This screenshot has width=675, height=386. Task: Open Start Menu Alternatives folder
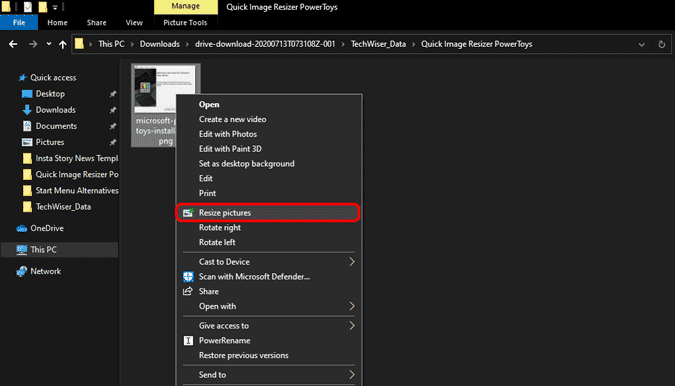point(77,191)
